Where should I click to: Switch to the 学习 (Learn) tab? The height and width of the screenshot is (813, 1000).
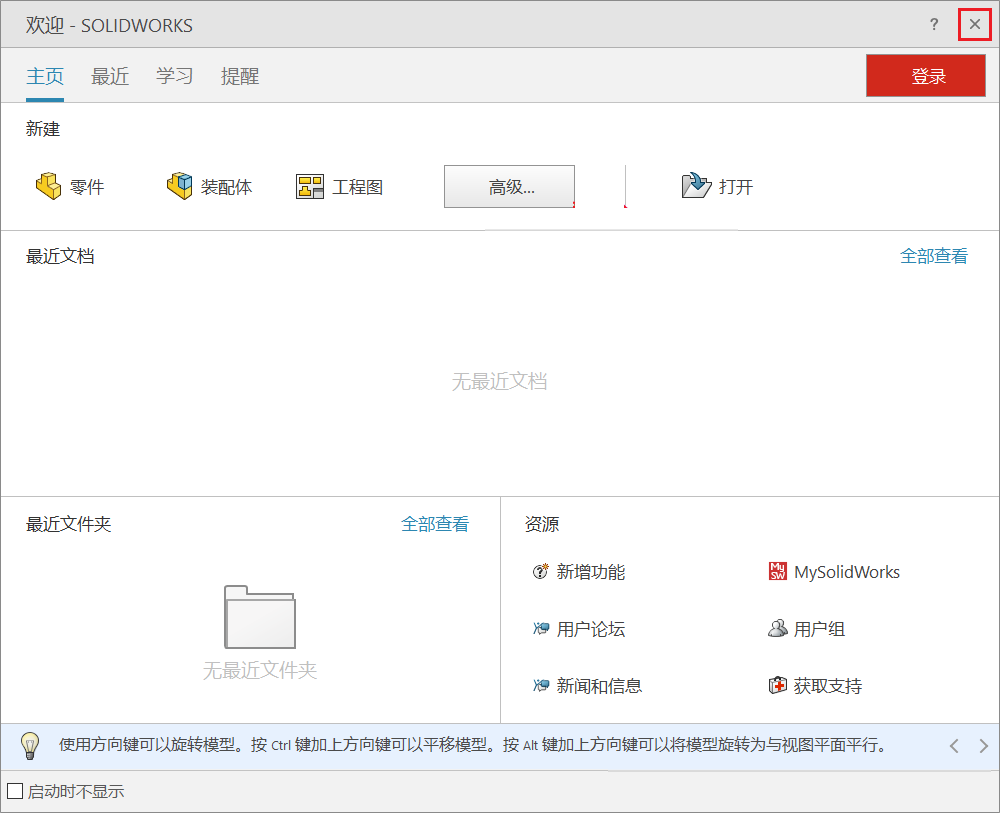tap(174, 76)
